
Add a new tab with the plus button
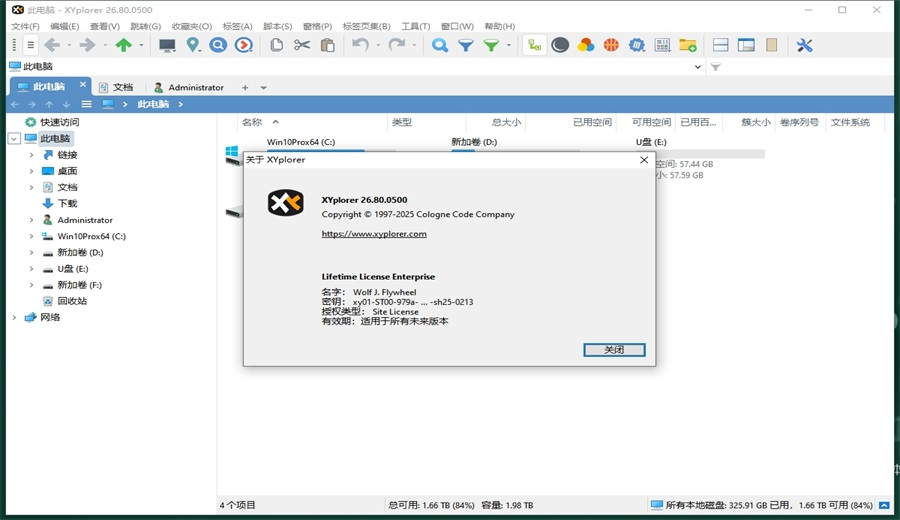(x=245, y=88)
